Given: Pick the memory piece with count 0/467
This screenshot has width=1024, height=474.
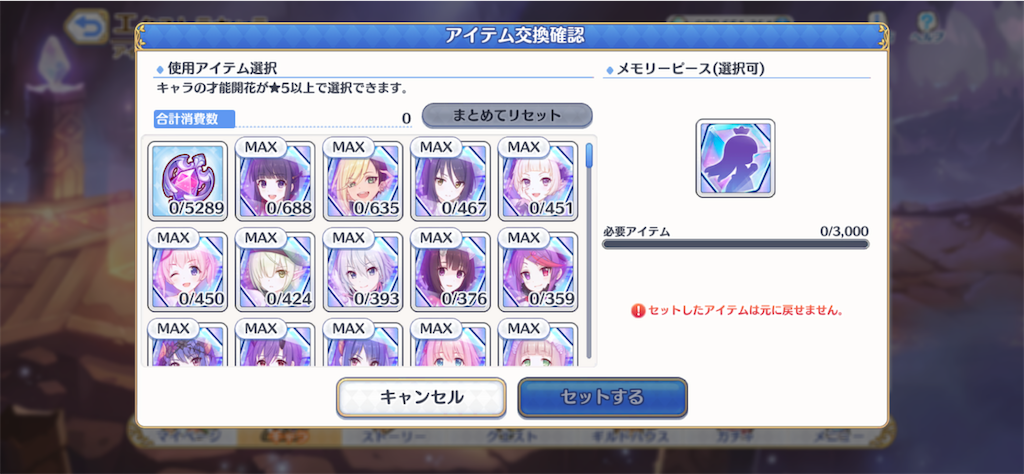Looking at the screenshot, I should click(x=450, y=182).
